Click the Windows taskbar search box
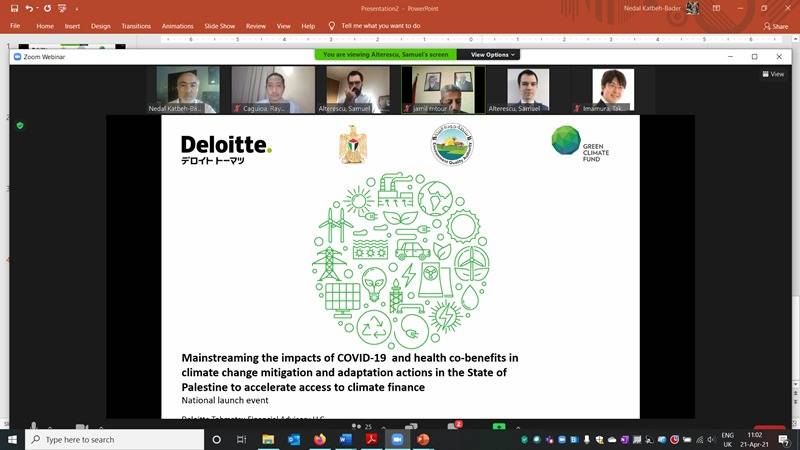Viewport: 800px width, 450px height. click(x=114, y=439)
